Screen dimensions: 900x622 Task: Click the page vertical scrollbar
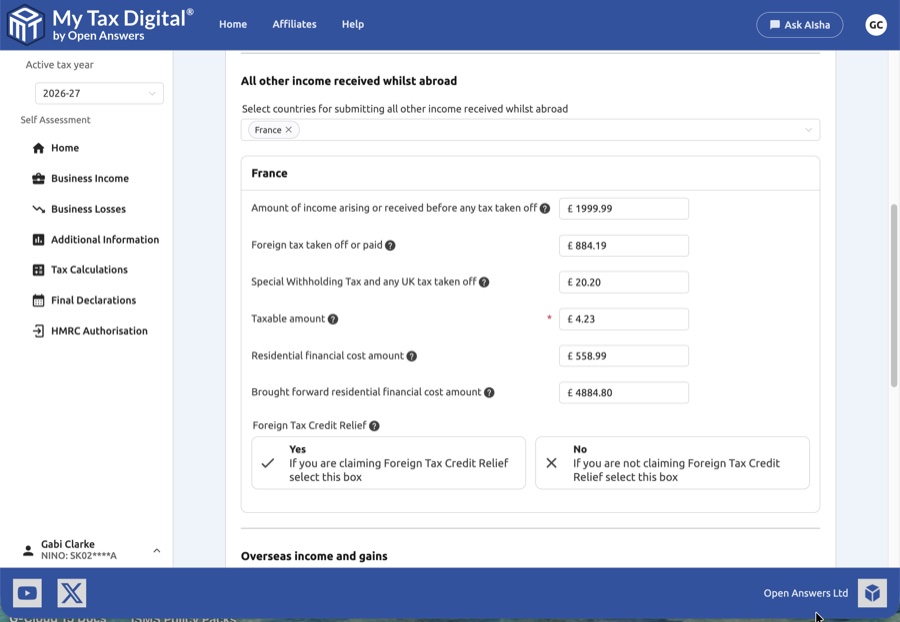(x=894, y=295)
